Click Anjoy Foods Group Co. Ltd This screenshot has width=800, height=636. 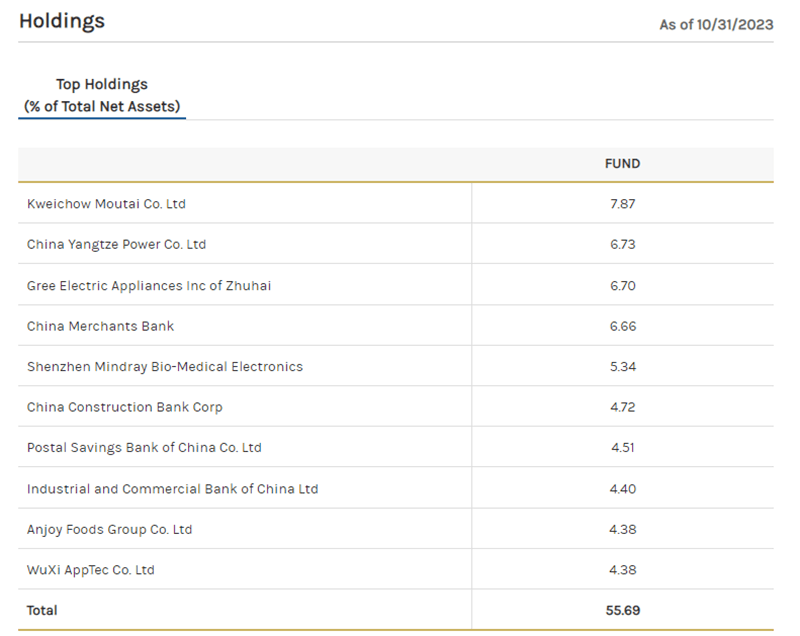click(x=109, y=529)
